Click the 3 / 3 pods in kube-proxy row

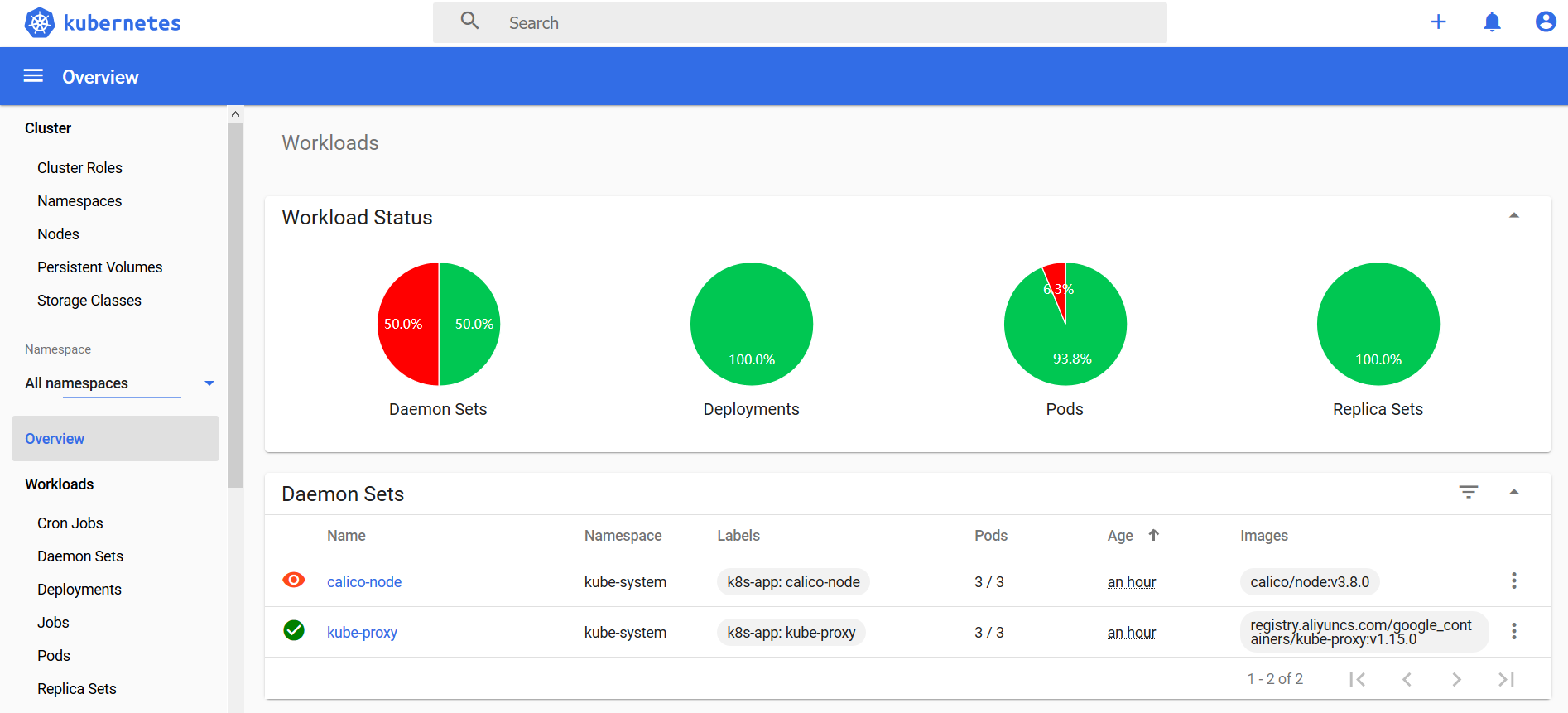pos(989,633)
